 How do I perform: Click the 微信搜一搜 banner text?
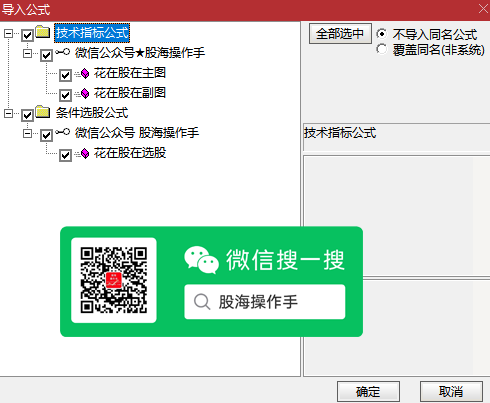[x=285, y=260]
